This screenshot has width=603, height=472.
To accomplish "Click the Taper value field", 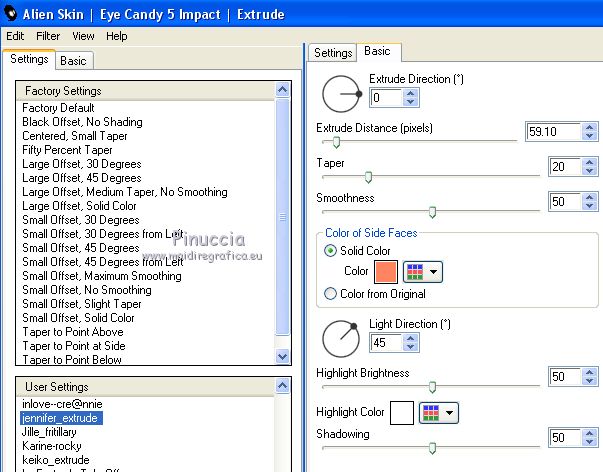I will coord(565,167).
